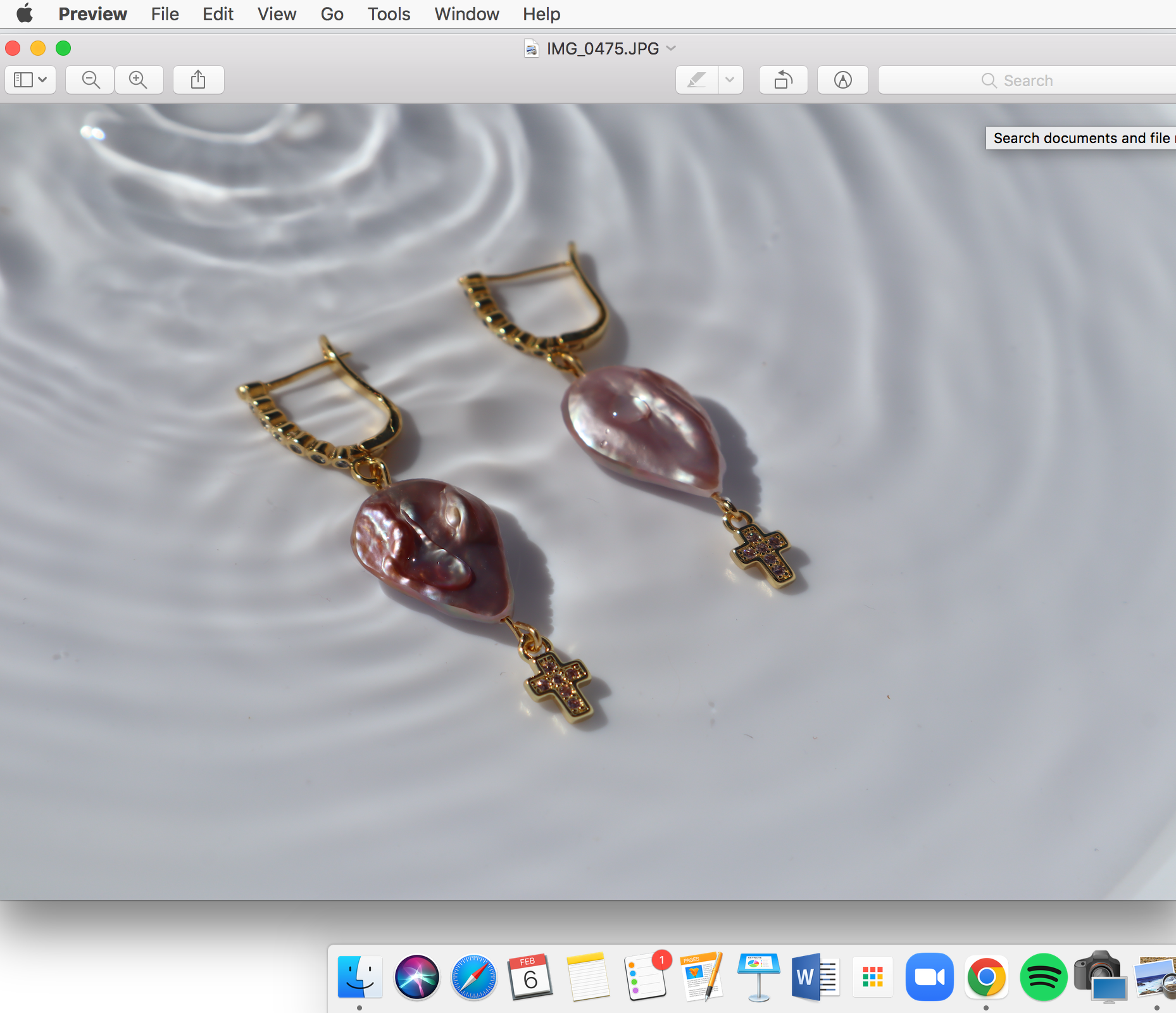Open the Go menu
Screen dimensions: 1176x1013
[x=332, y=14]
